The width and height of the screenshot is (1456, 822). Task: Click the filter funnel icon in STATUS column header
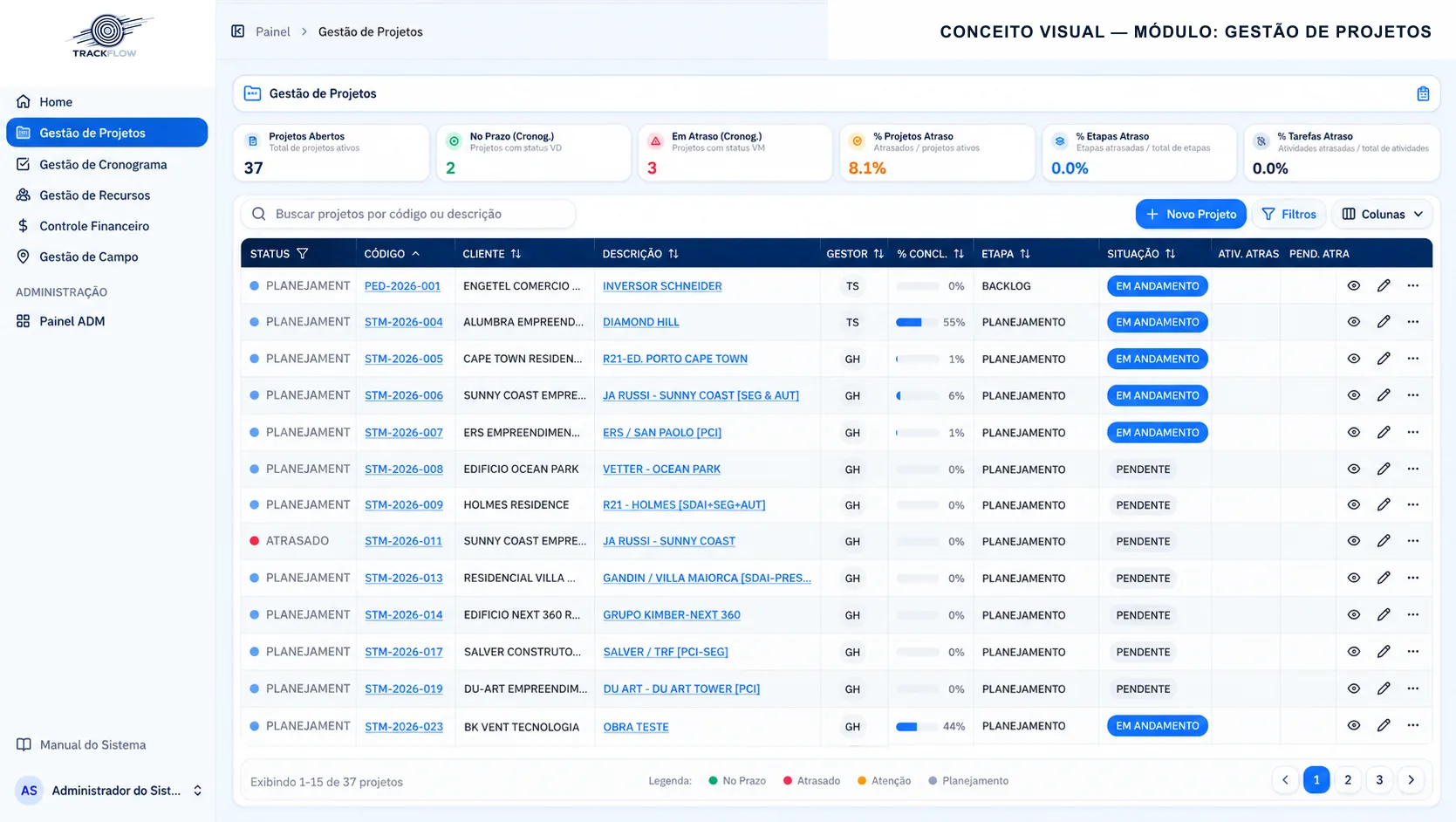(x=303, y=254)
